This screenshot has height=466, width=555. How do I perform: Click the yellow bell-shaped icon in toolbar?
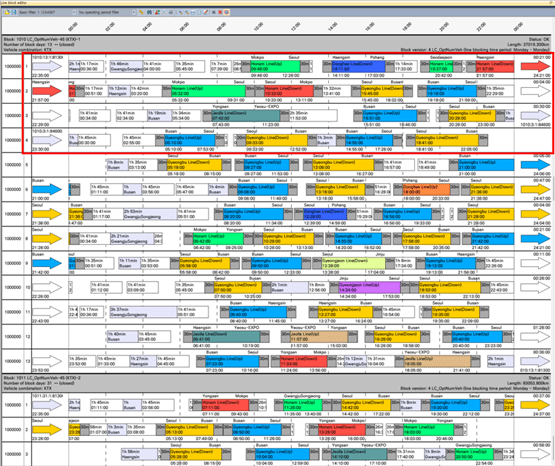(7, 12)
